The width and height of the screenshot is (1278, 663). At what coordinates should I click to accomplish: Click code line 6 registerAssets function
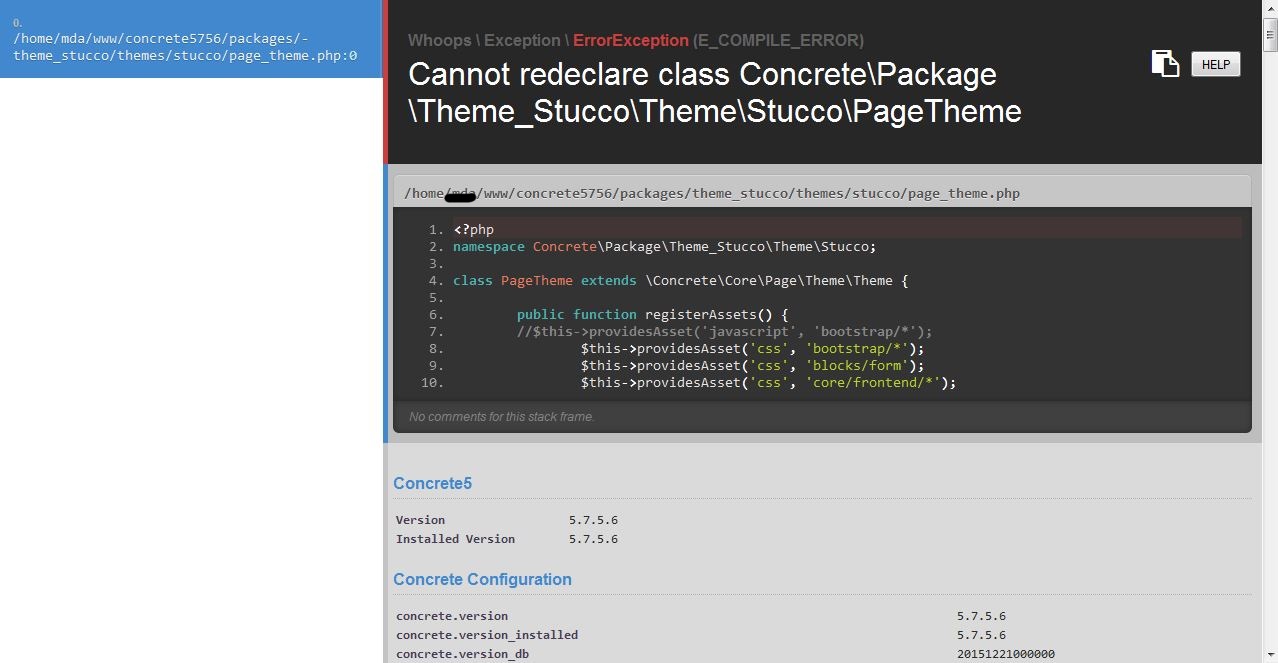(x=652, y=314)
